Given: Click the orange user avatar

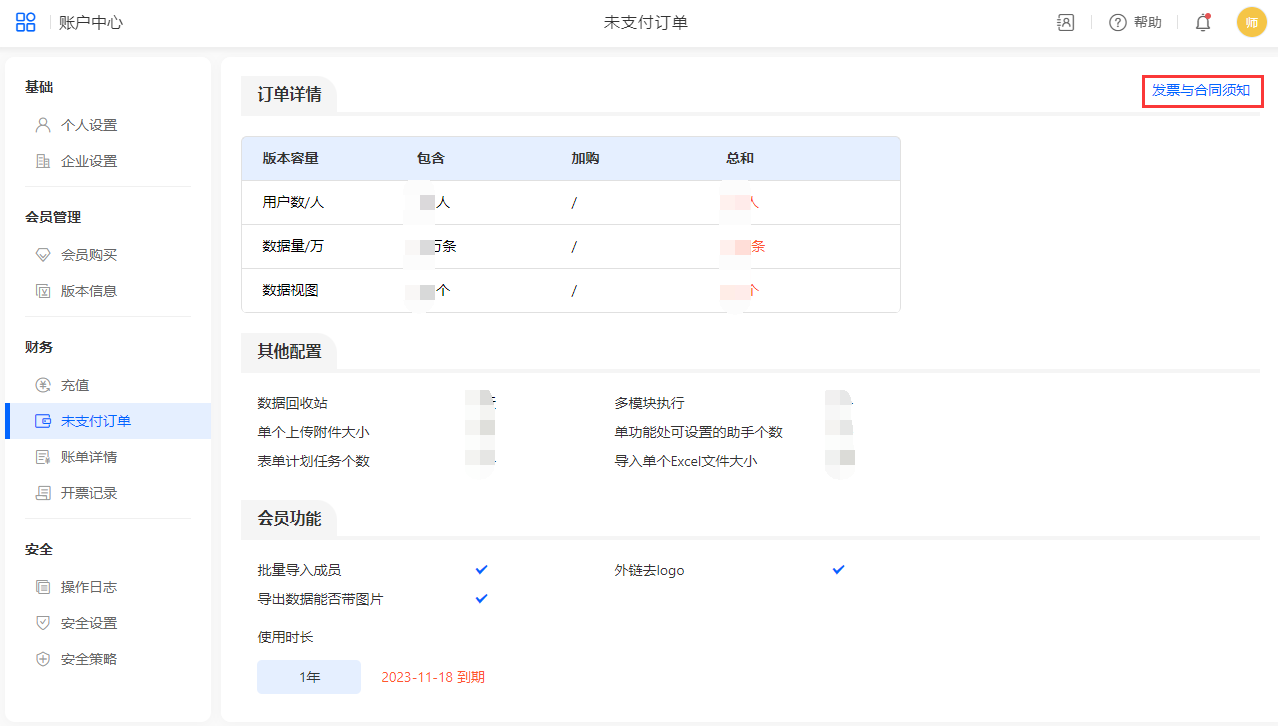Looking at the screenshot, I should [x=1251, y=22].
